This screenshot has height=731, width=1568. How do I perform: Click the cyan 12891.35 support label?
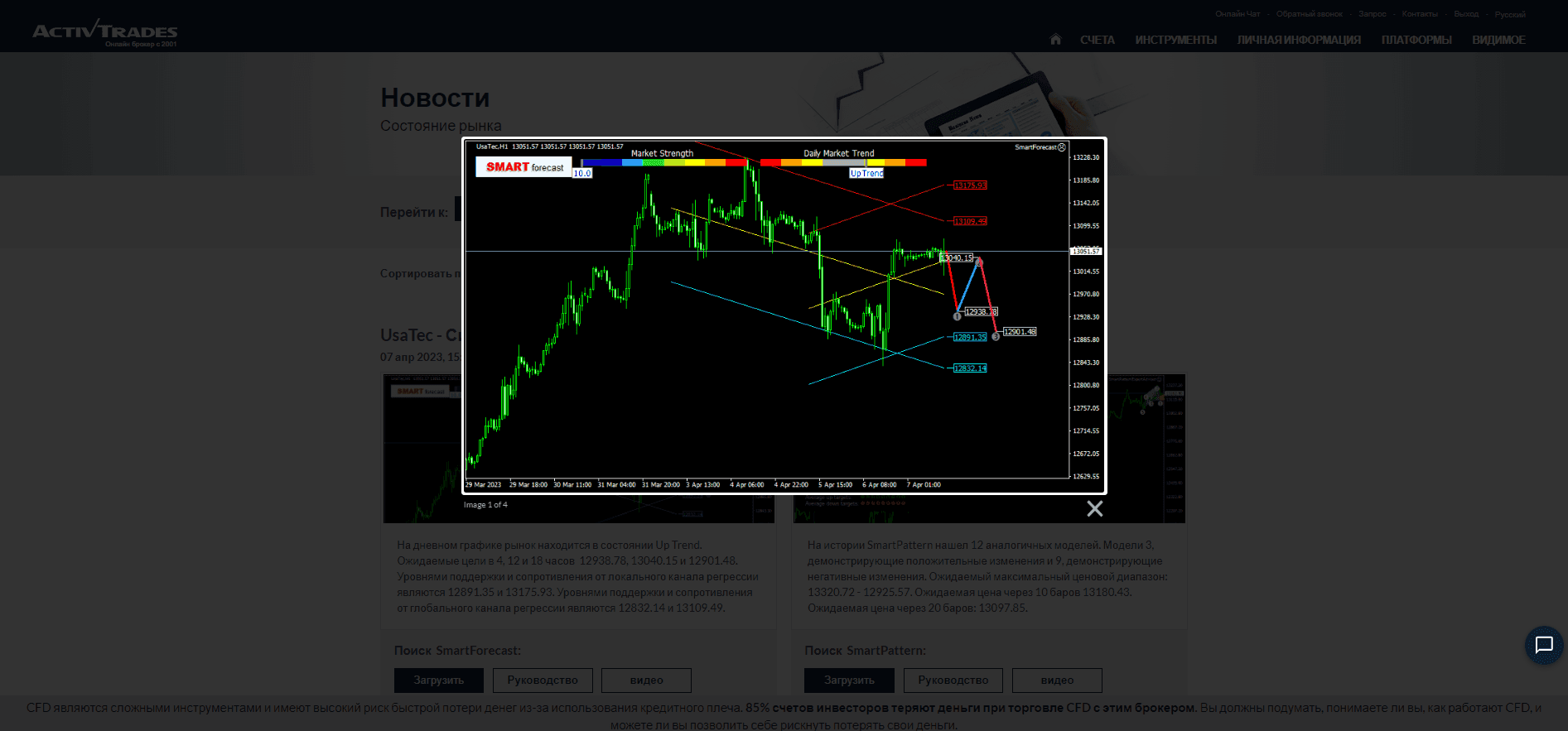[x=970, y=337]
